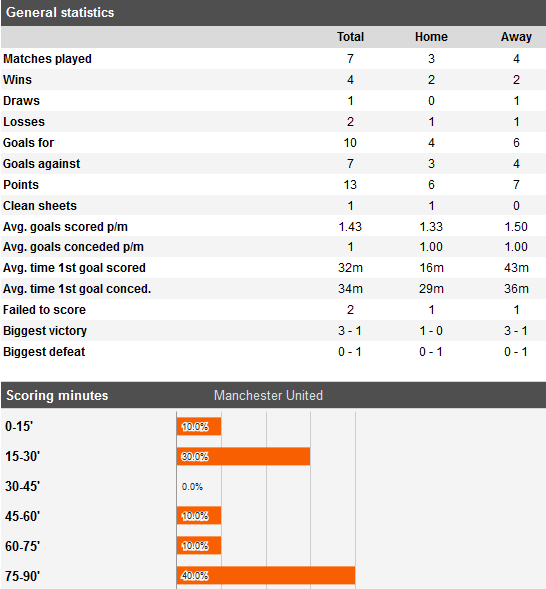
Task: Click the 60-75' orange 10.0% bar
Action: tap(199, 545)
